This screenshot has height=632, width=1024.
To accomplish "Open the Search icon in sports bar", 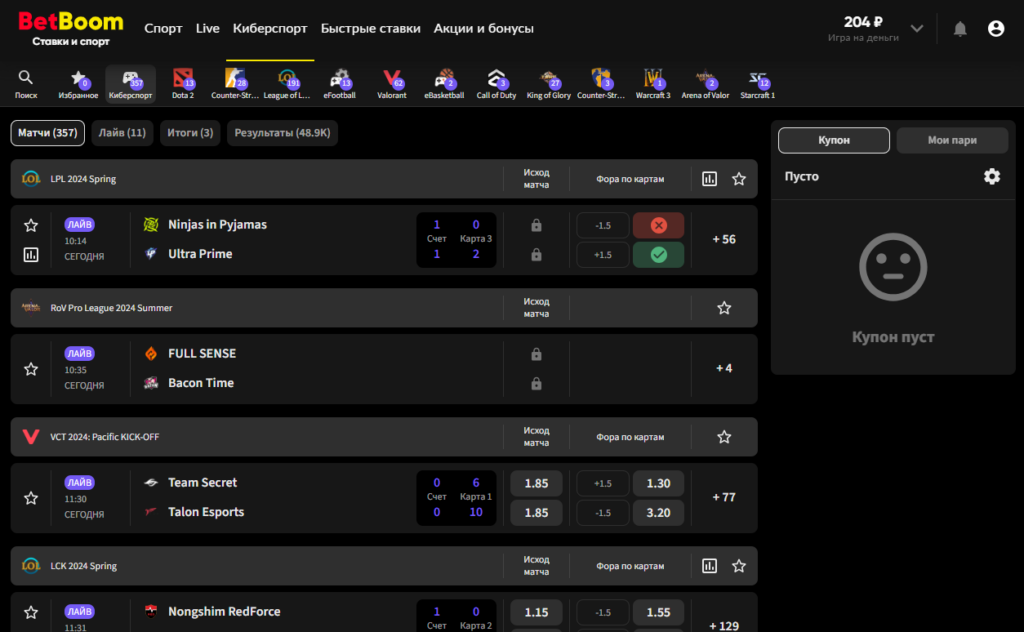I will (x=25, y=84).
